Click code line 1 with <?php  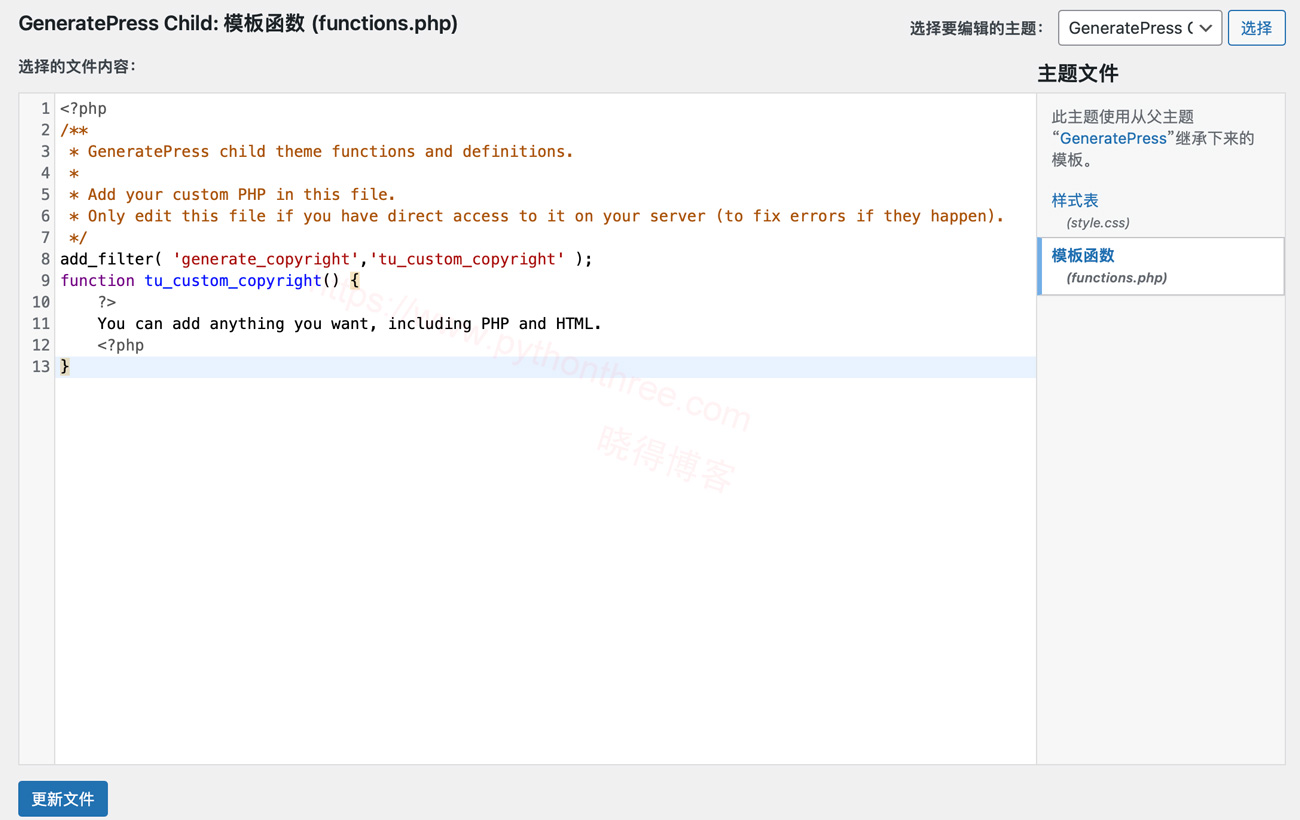(83, 108)
